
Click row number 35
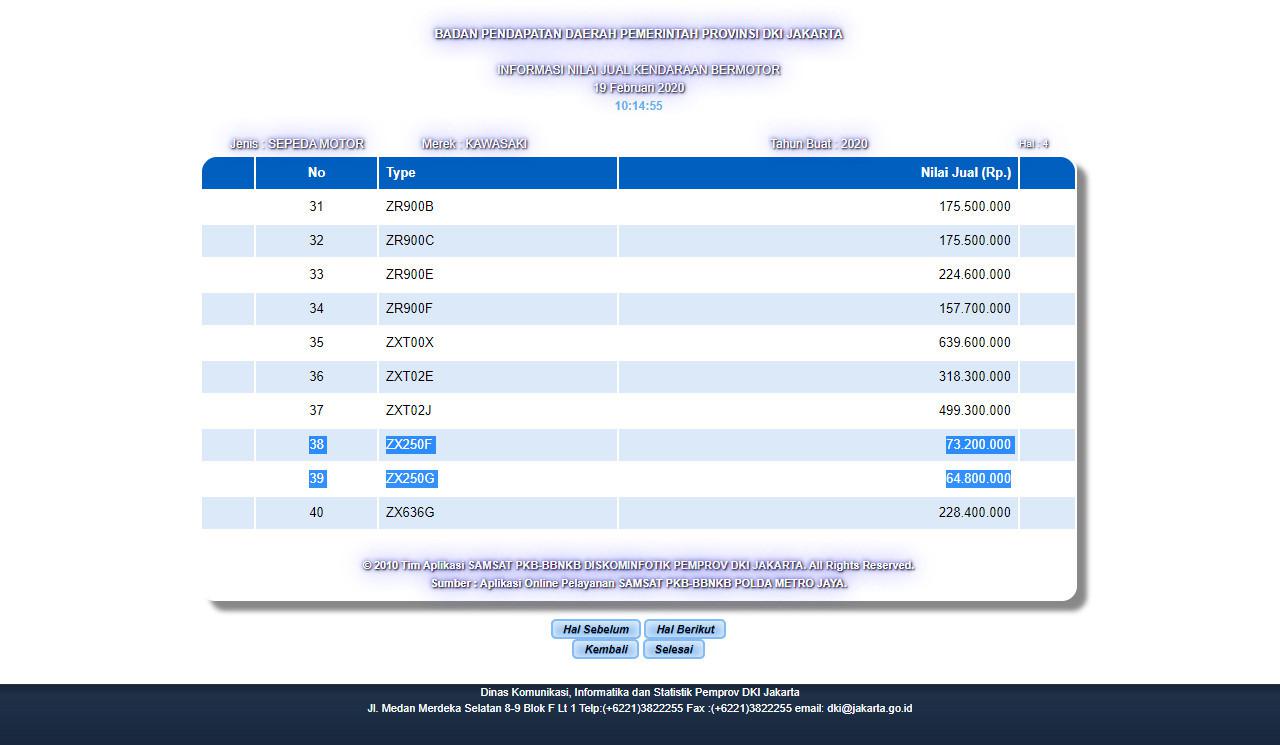[316, 343]
